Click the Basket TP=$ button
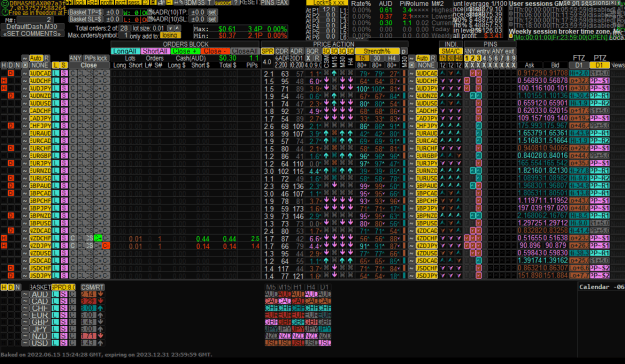This screenshot has width=625, height=364. tap(86, 12)
